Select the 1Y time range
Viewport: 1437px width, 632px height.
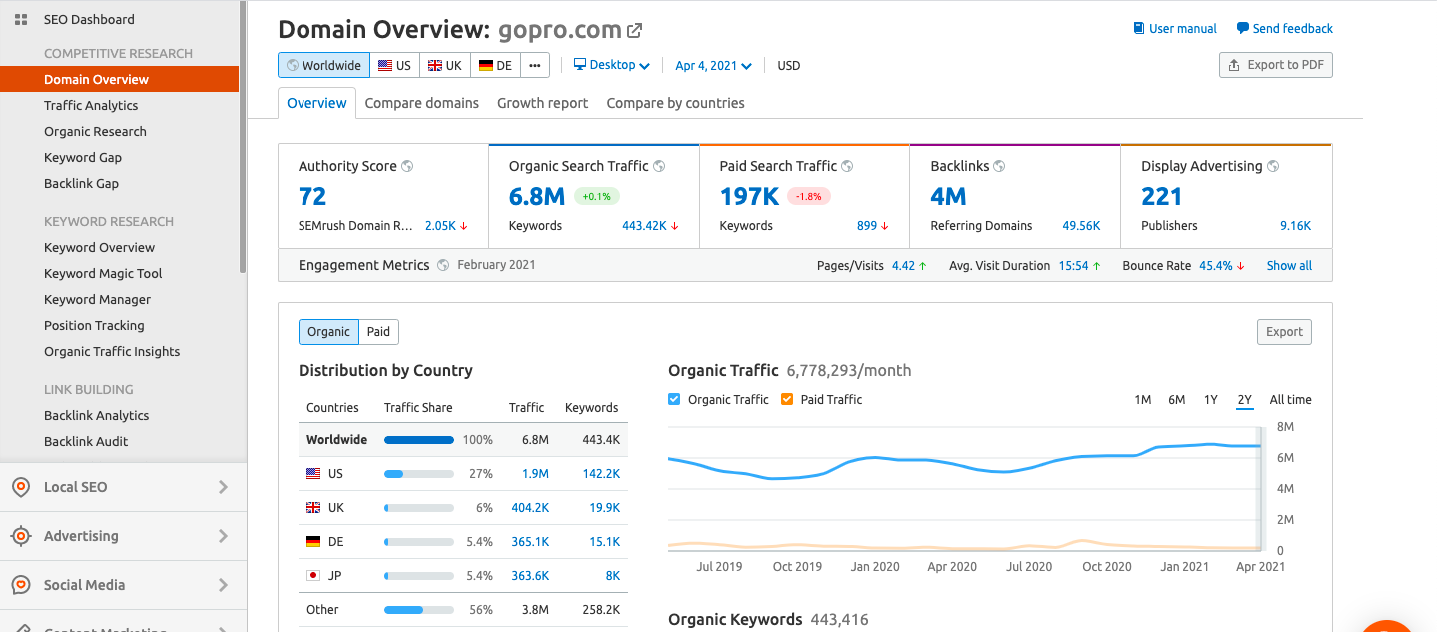click(1210, 399)
